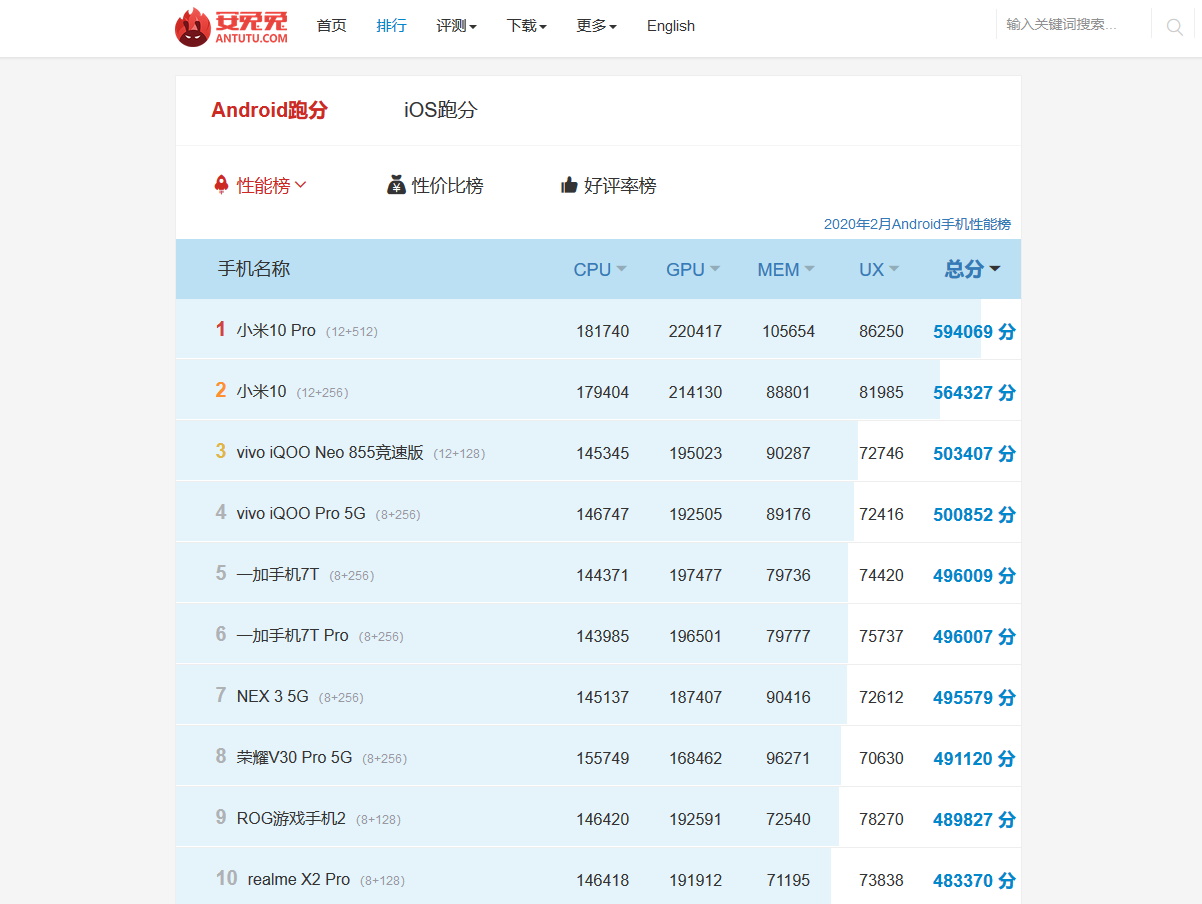Viewport: 1202px width, 904px height.
Task: Sort the table by MEM score
Action: [786, 269]
